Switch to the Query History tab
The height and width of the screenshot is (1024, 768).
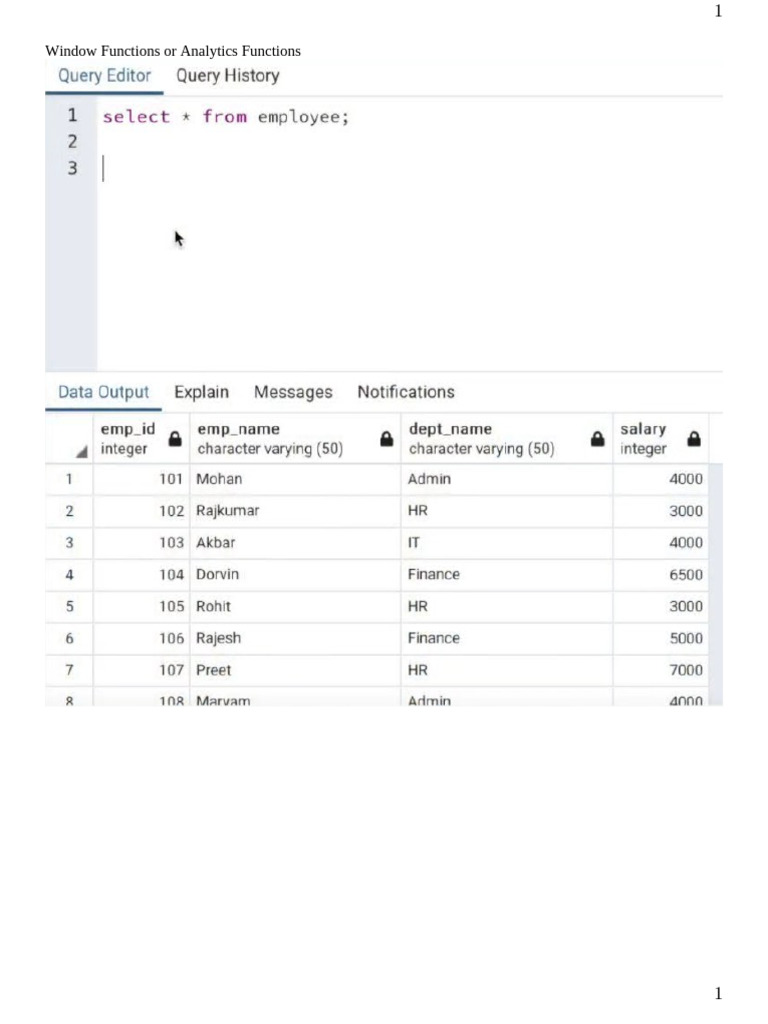click(x=227, y=76)
